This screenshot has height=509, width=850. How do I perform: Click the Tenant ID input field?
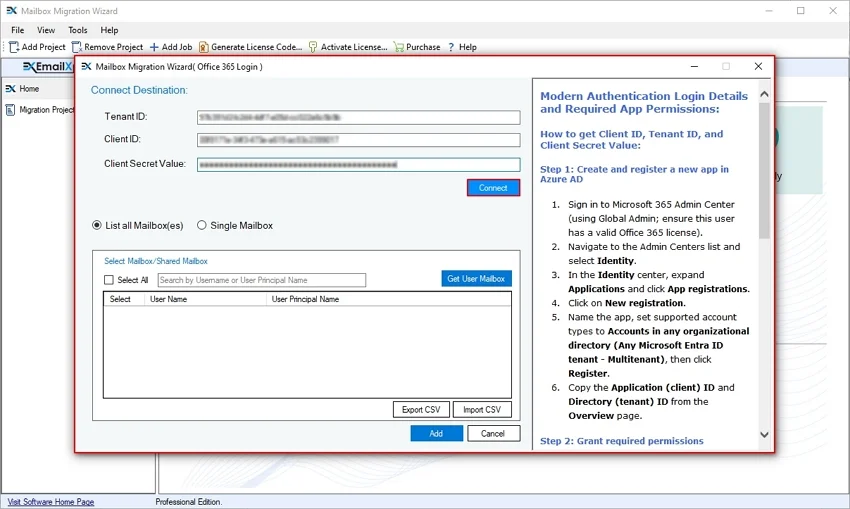point(358,117)
